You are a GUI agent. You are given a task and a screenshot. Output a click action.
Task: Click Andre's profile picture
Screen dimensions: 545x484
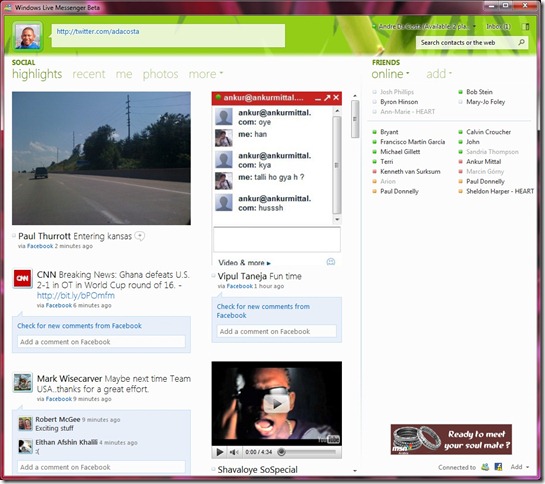27,37
